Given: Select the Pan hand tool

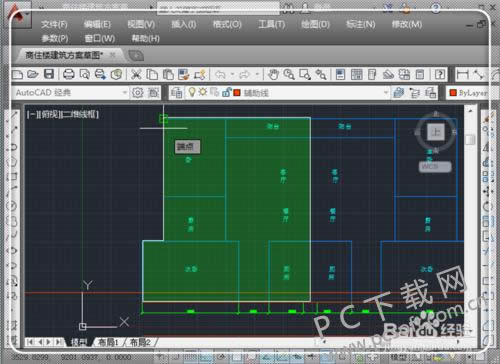Looking at the screenshot, I should pyautogui.click(x=273, y=74).
